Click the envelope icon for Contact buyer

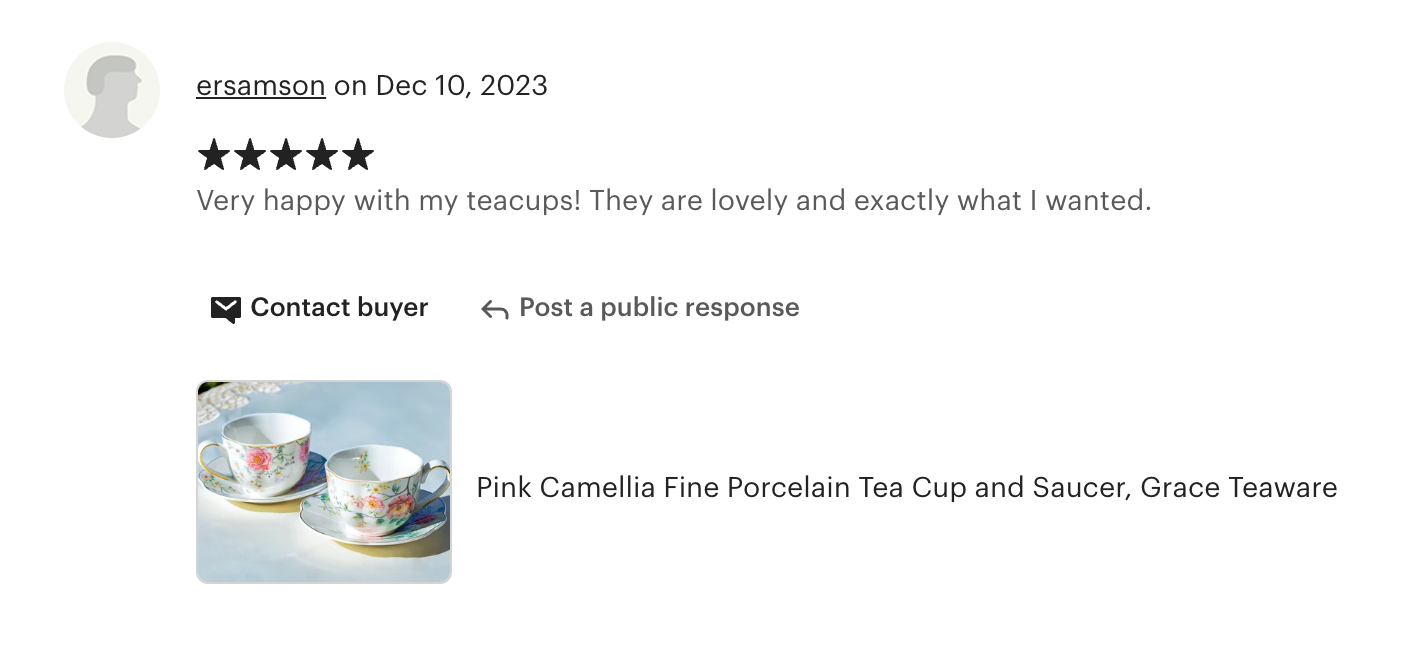click(x=226, y=309)
